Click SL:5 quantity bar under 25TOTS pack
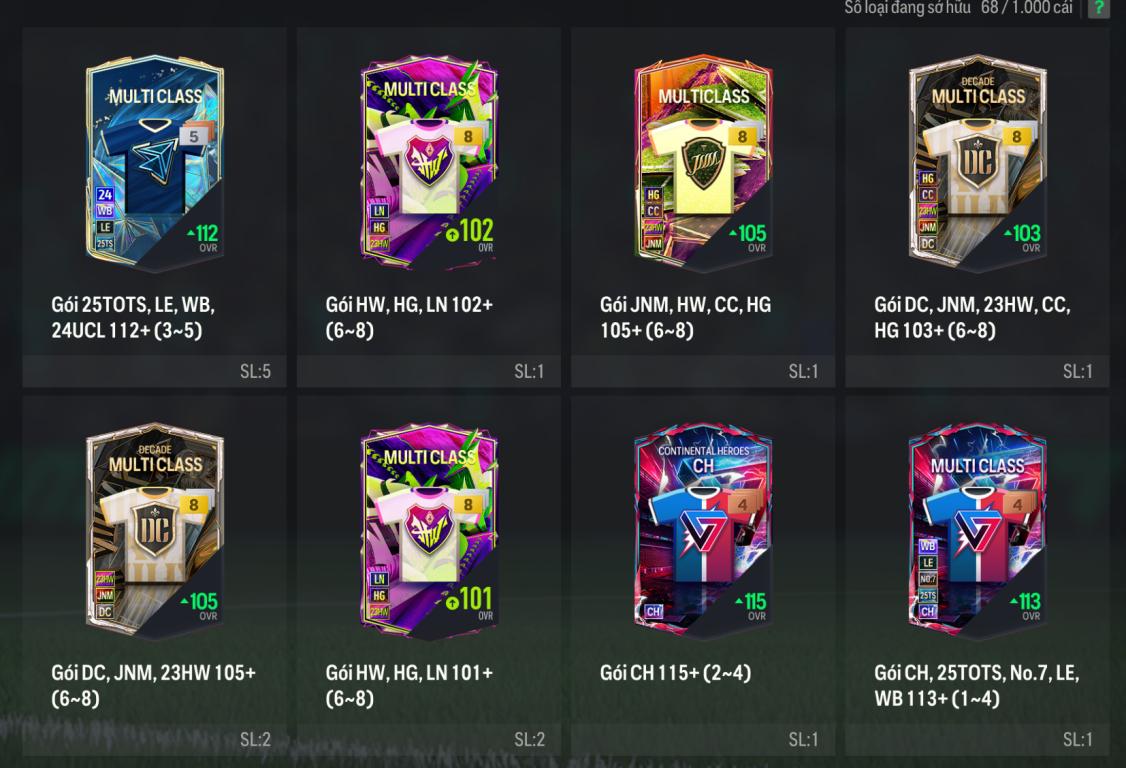 click(x=154, y=371)
